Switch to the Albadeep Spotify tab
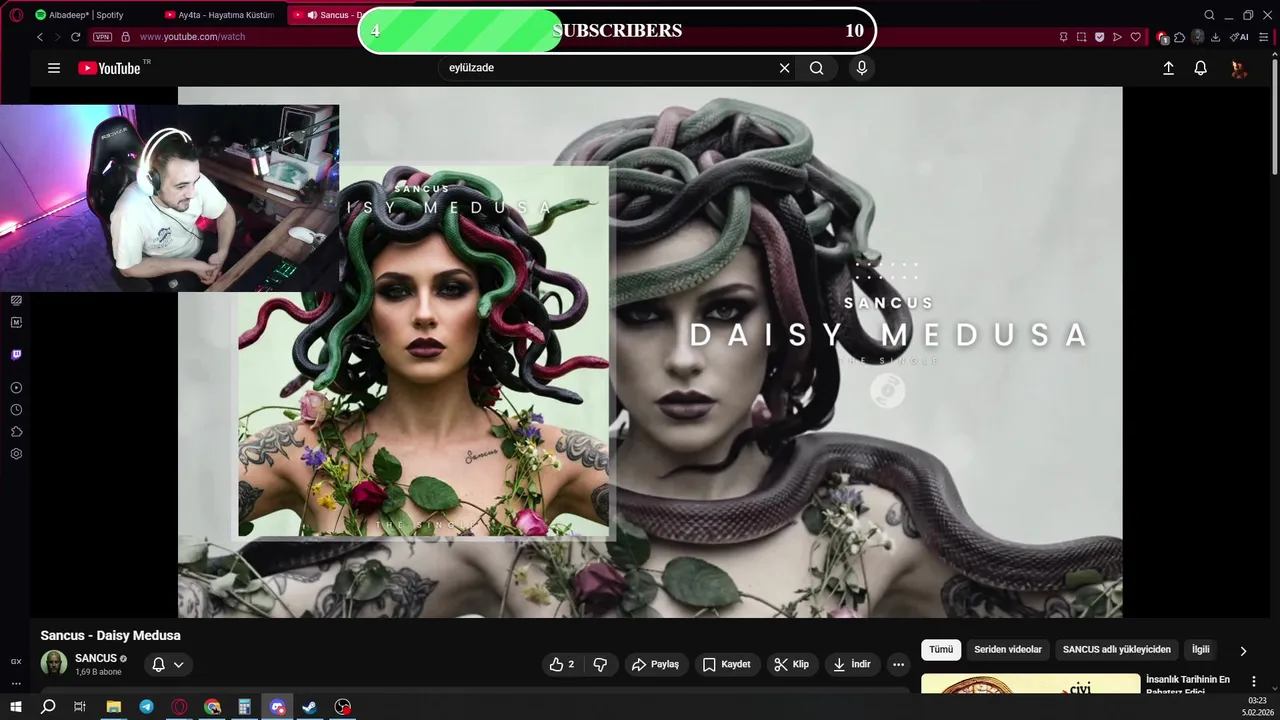Screen dimensions: 1280x720 coord(87,15)
